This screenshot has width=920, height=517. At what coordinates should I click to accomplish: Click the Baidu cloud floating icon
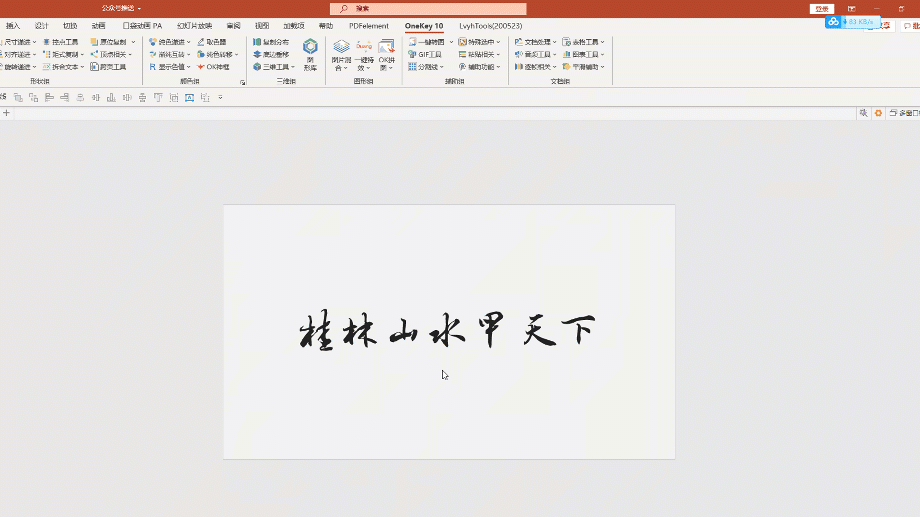[x=833, y=22]
